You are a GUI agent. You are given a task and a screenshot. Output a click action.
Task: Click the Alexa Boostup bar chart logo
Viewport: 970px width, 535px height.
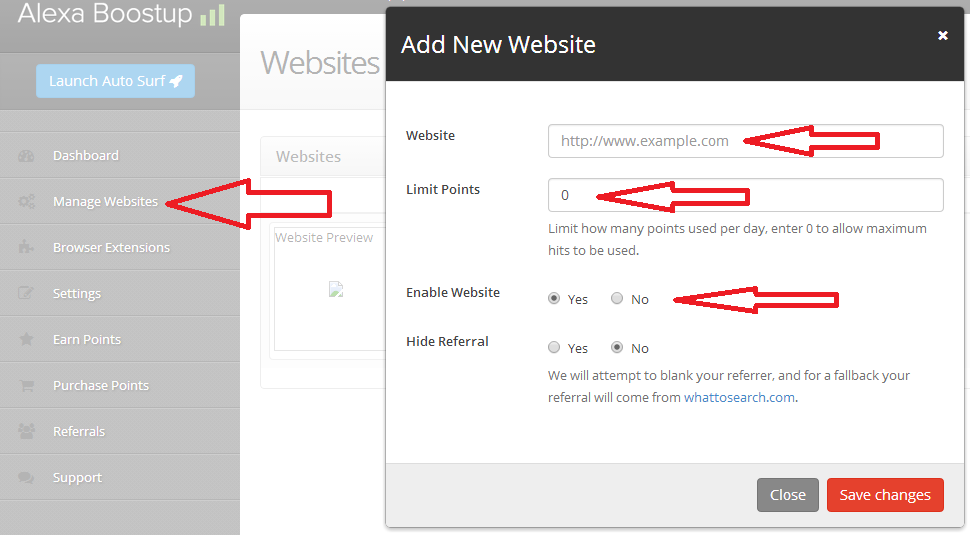click(x=212, y=15)
